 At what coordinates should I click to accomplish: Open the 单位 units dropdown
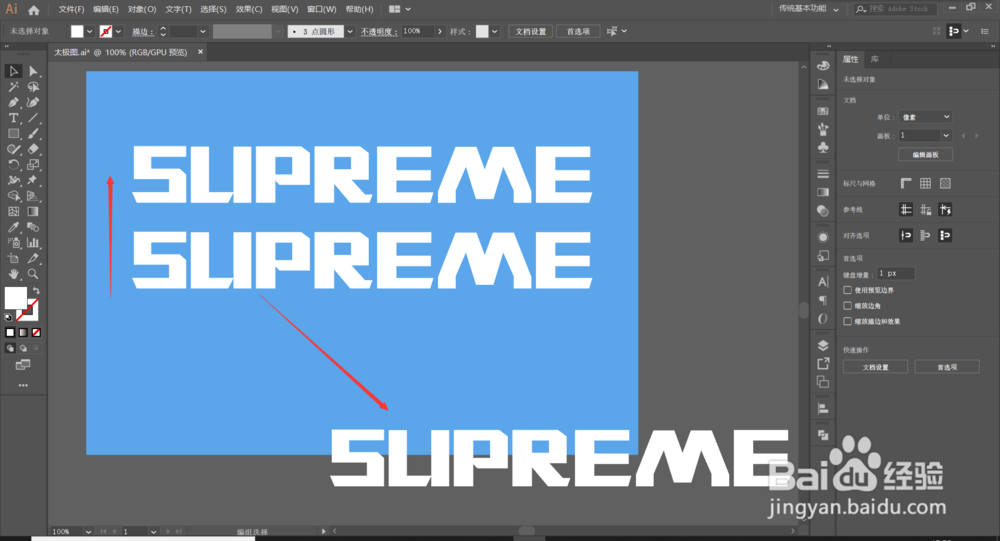[925, 117]
